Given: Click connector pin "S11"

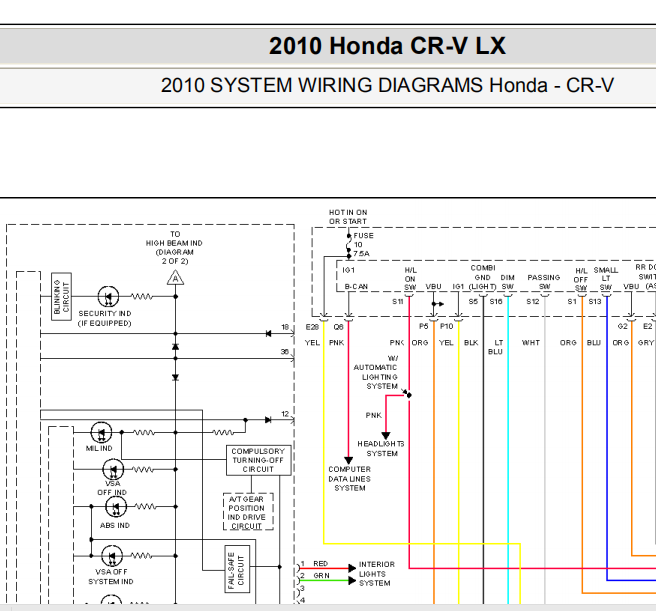Looking at the screenshot, I should (397, 302).
